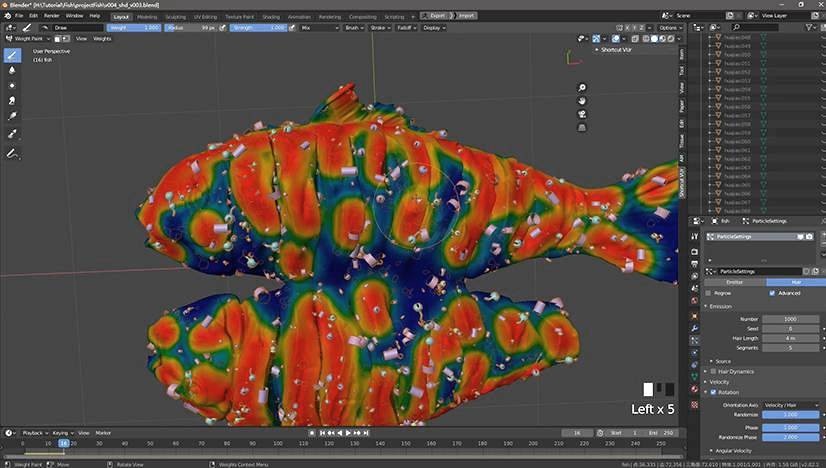Toggle gizmo visibility button
The image size is (826, 468).
(596, 38)
